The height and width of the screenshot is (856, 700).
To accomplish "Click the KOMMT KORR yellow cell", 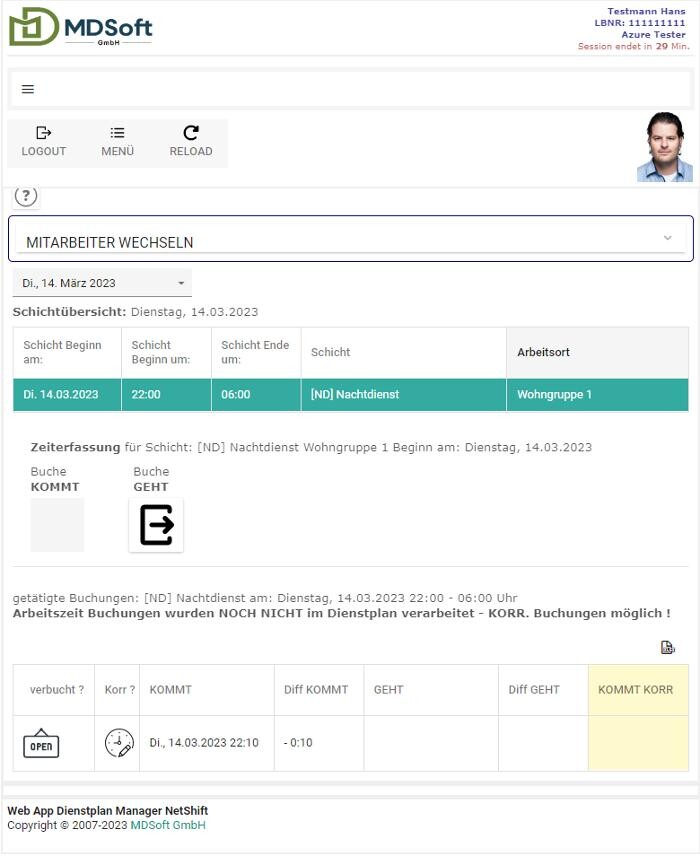I will (638, 744).
